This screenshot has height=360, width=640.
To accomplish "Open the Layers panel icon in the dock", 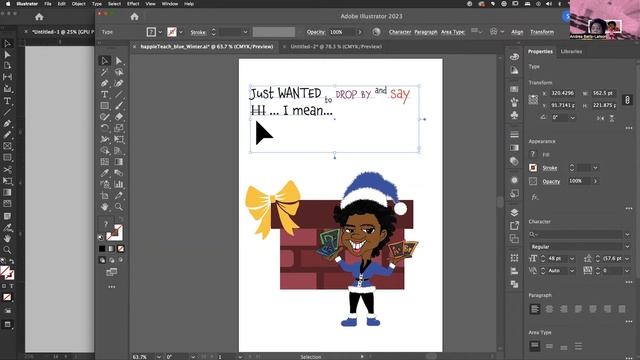I will point(514,213).
